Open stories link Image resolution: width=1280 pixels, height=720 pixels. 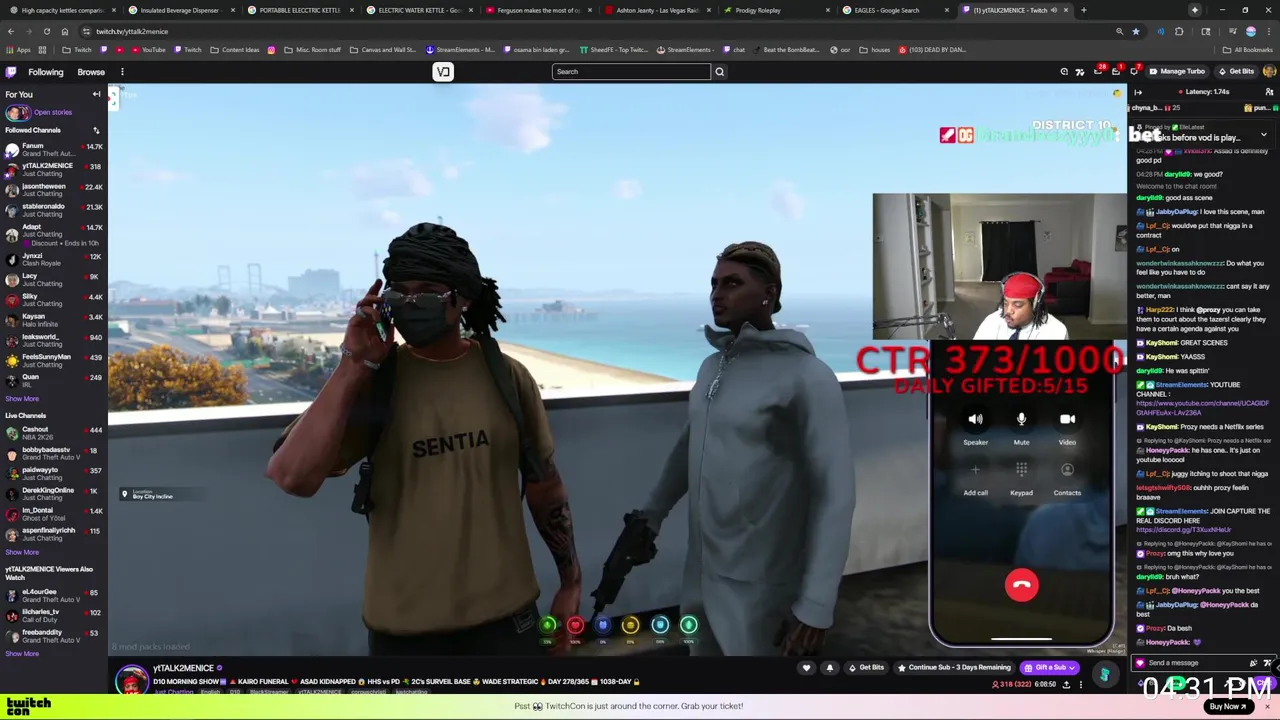(x=52, y=112)
